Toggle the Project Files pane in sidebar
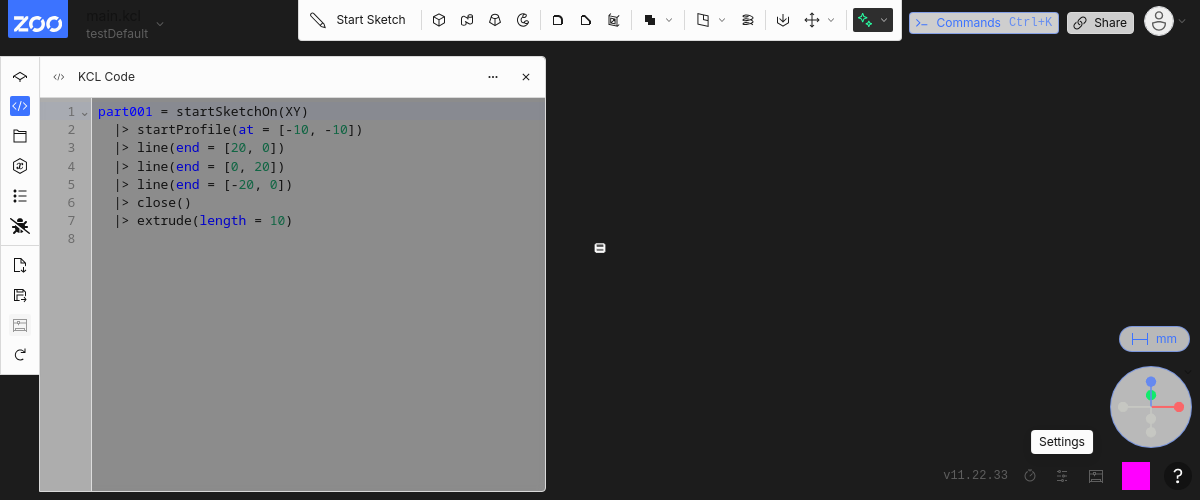Screen dimensions: 1200x500 pos(20,136)
